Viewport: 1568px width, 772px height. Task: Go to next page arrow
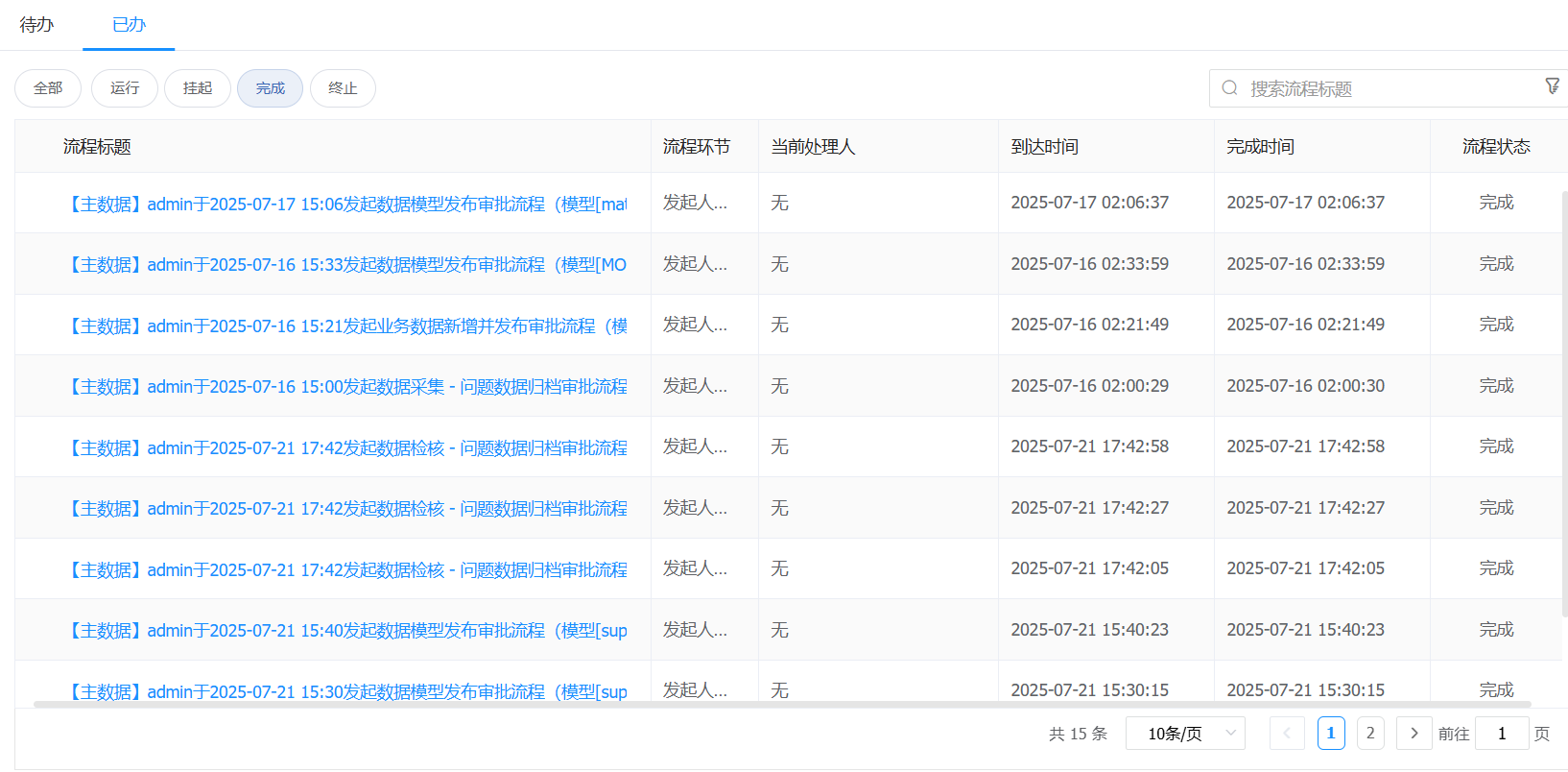pos(1414,733)
